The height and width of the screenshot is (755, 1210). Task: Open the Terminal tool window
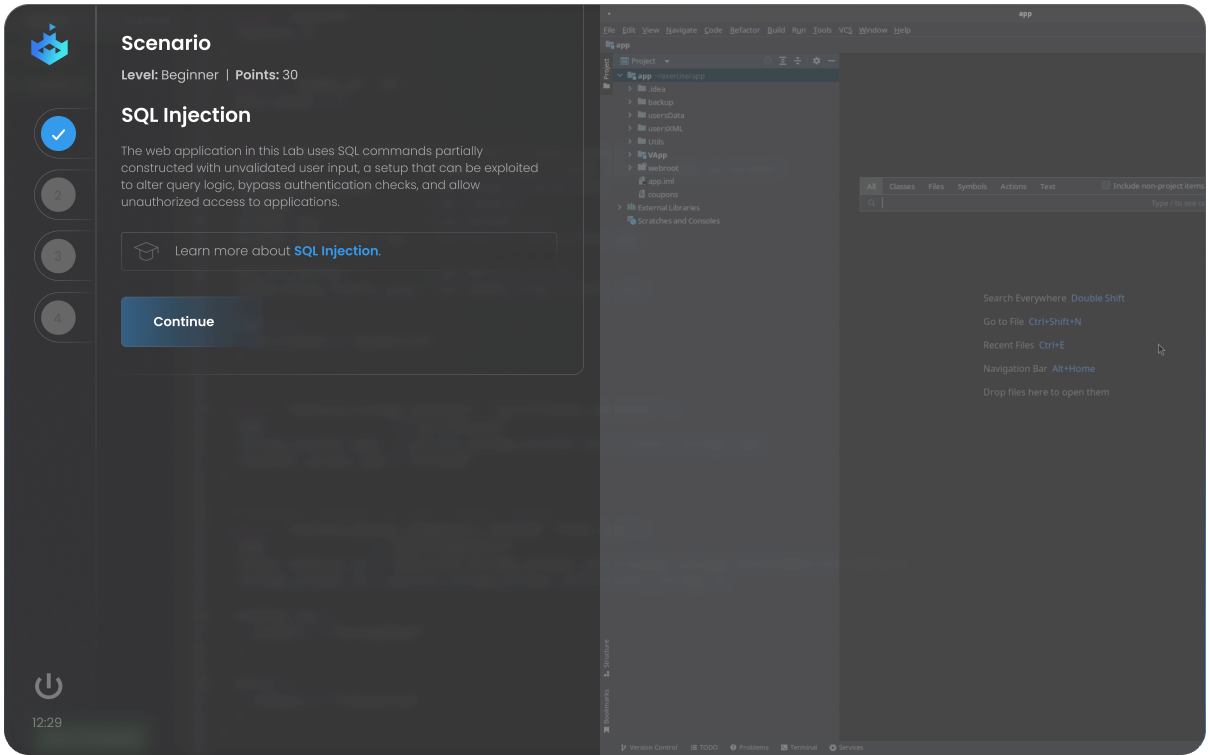(x=799, y=747)
